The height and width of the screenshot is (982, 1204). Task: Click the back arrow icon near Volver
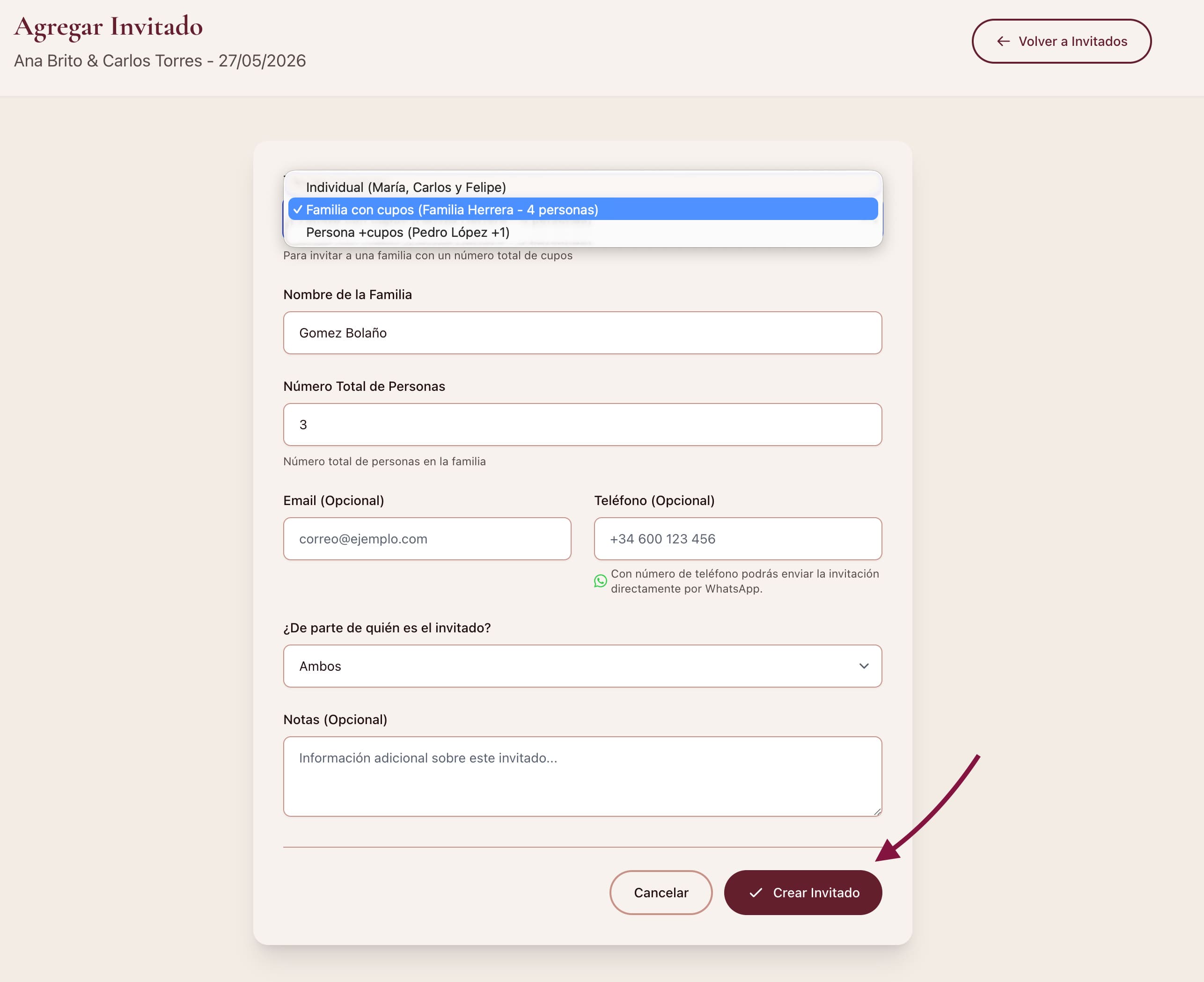tap(1003, 41)
